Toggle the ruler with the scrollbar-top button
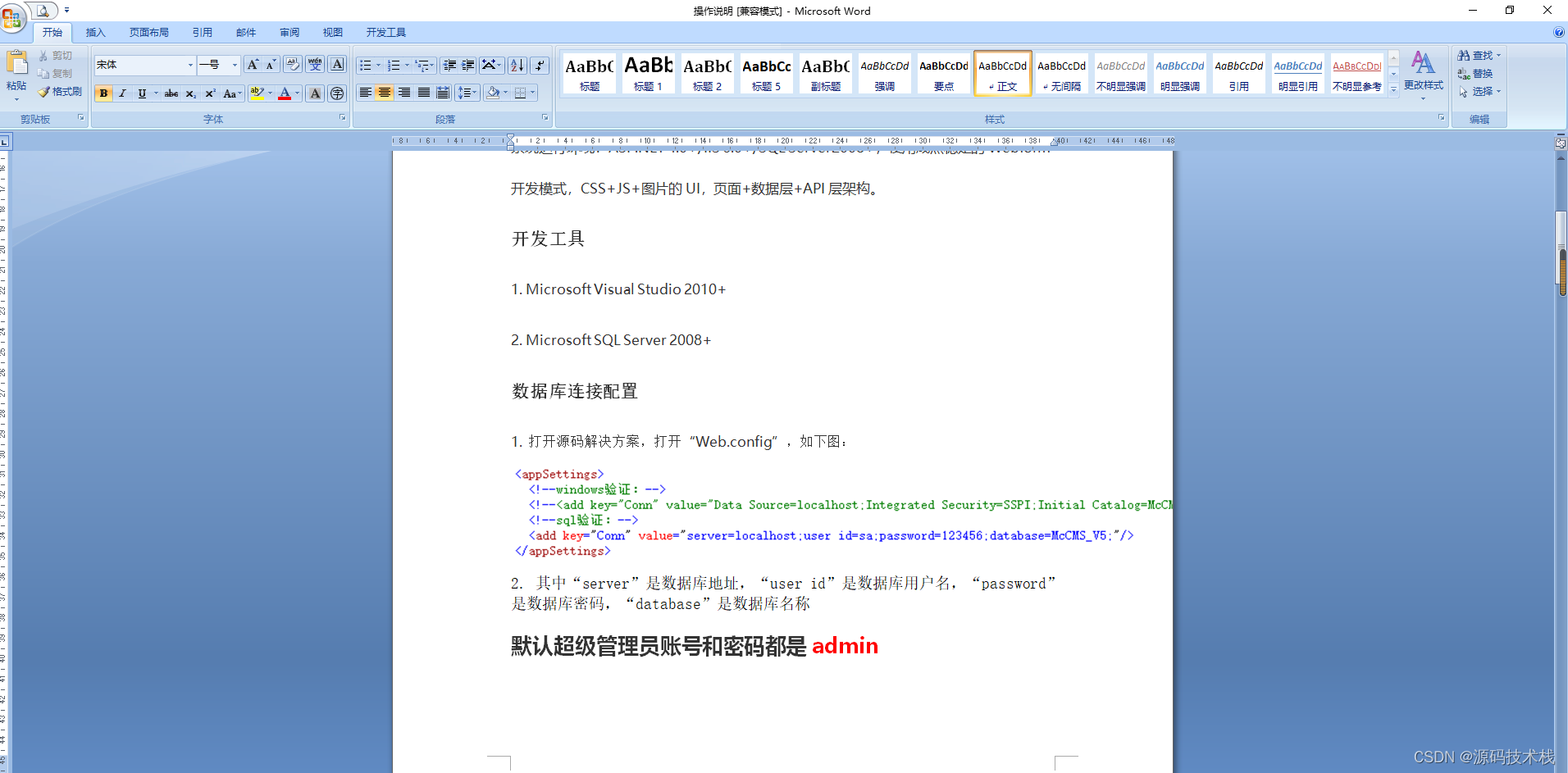Viewport: 1568px width, 773px height. click(1561, 143)
